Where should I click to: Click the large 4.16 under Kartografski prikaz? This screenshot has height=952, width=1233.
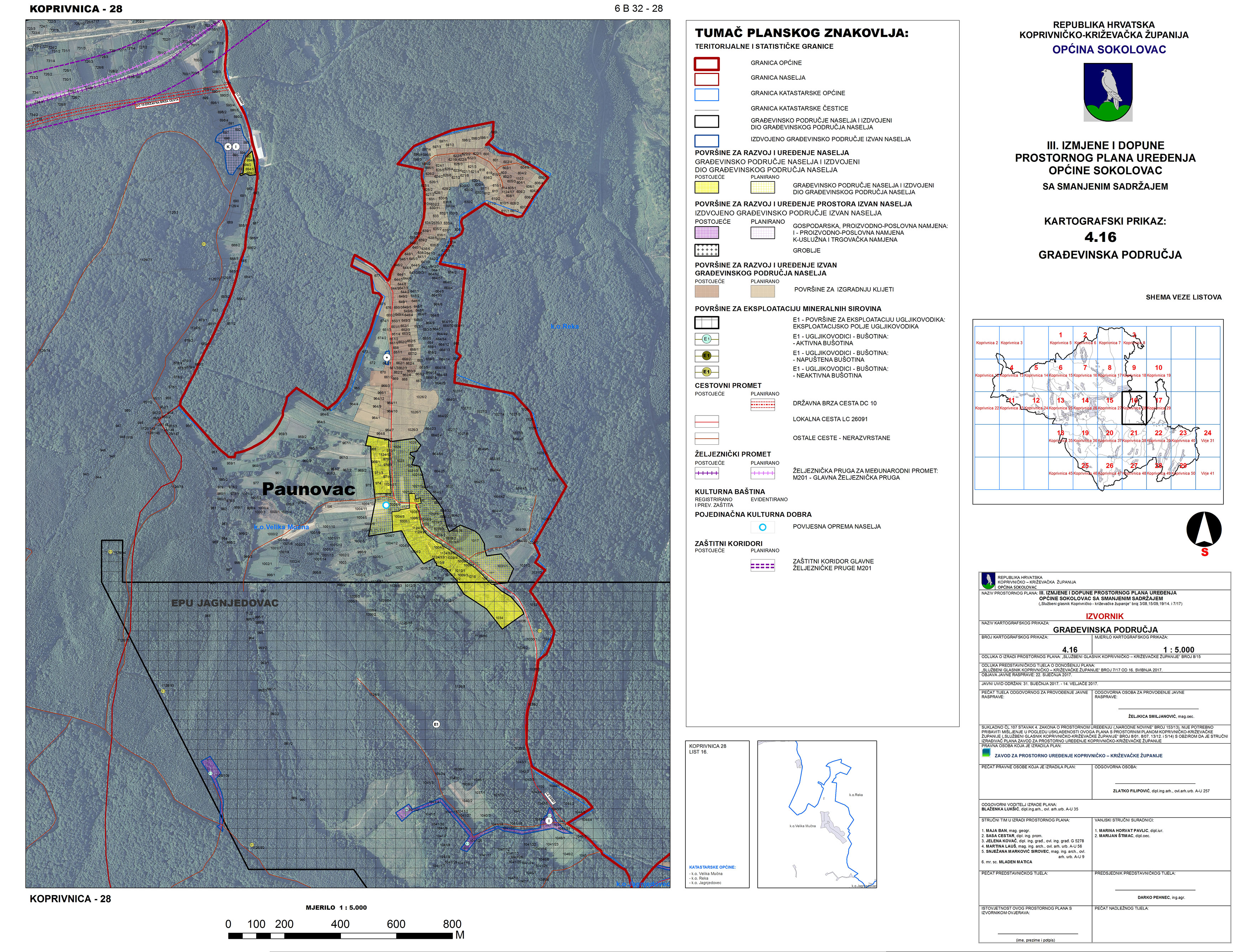(x=1100, y=237)
